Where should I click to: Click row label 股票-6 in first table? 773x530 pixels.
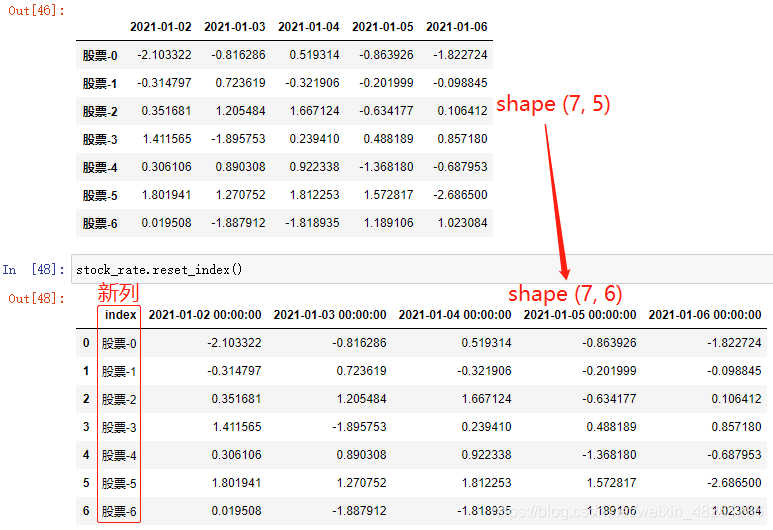[x=100, y=224]
